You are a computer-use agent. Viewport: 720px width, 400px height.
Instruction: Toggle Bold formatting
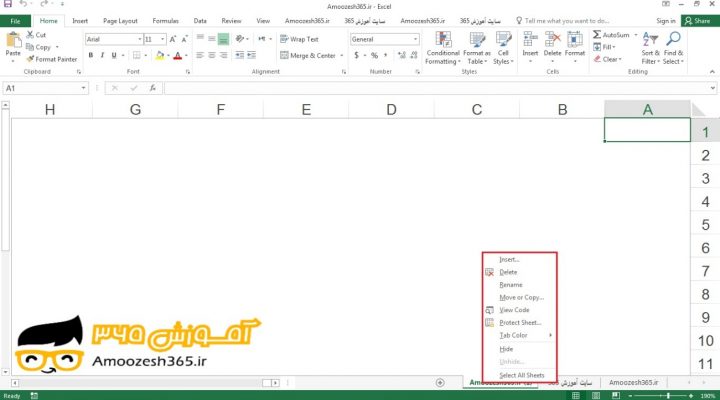coord(91,55)
